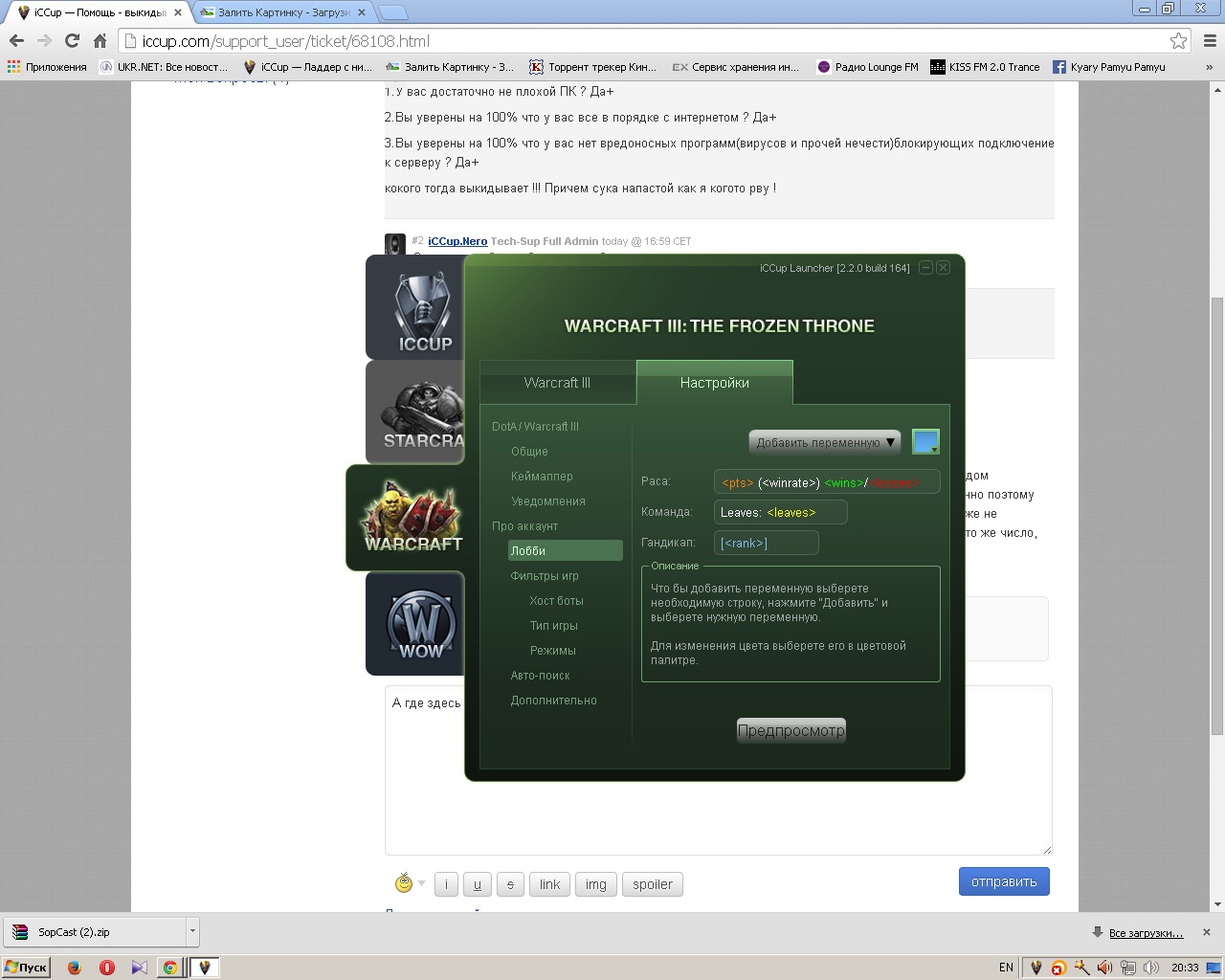Switch to the Warcraft III tab
The width and height of the screenshot is (1225, 980).
[x=557, y=383]
